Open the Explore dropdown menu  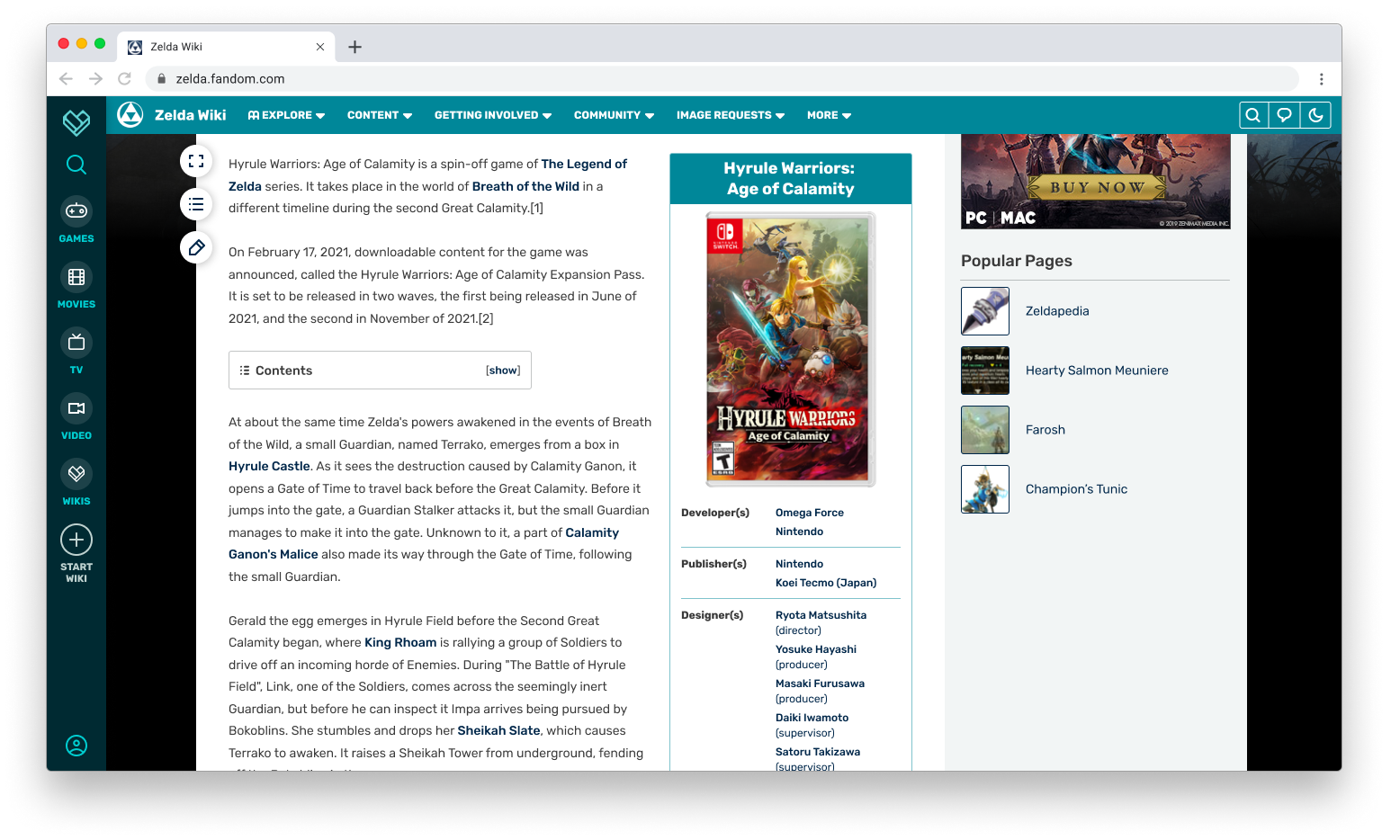(x=287, y=115)
